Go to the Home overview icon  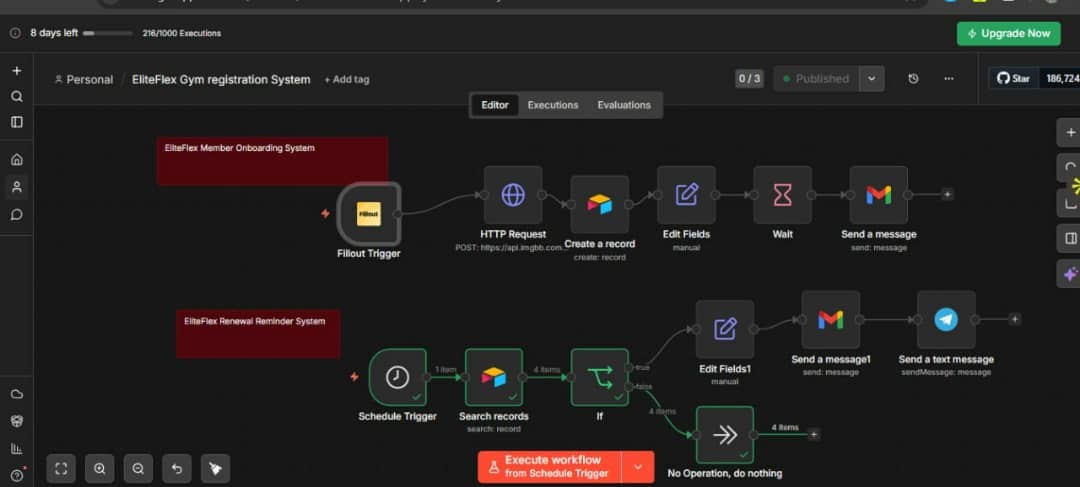[x=17, y=160]
